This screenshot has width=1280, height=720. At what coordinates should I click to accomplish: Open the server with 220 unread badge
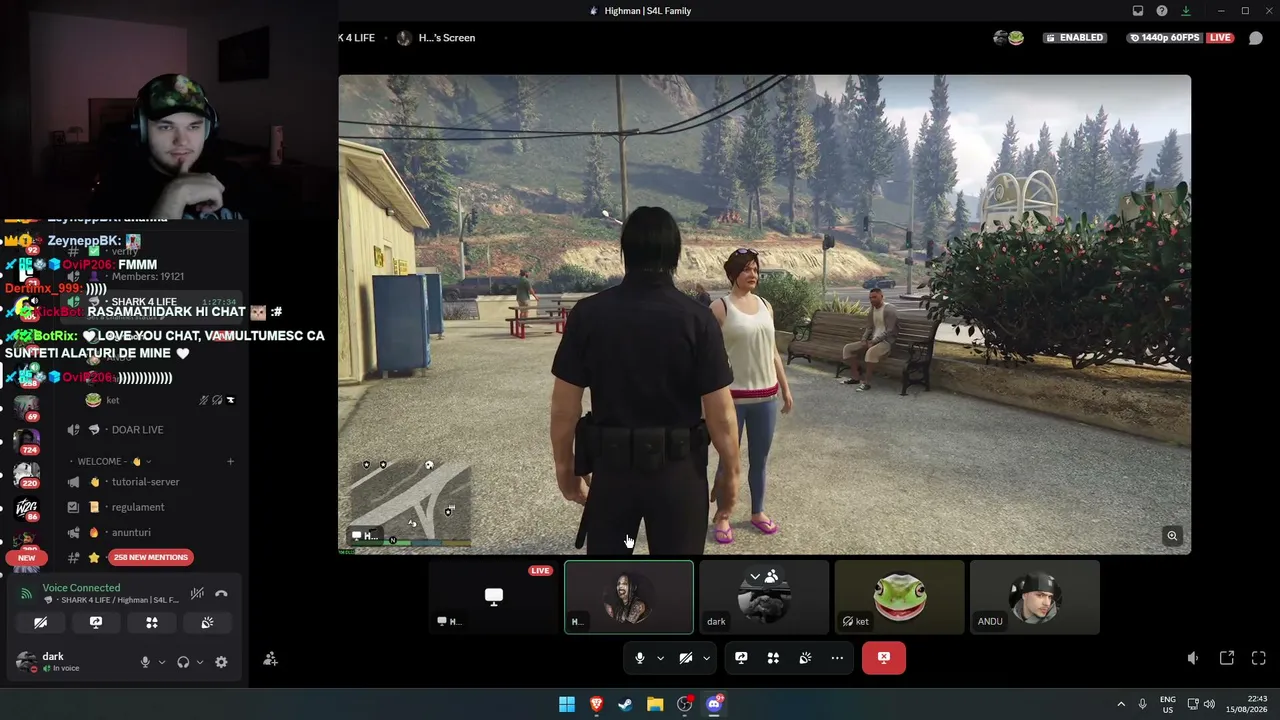click(26, 476)
